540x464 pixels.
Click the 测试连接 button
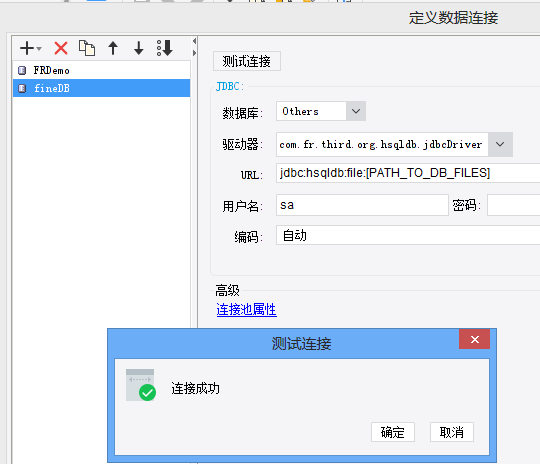coord(247,61)
